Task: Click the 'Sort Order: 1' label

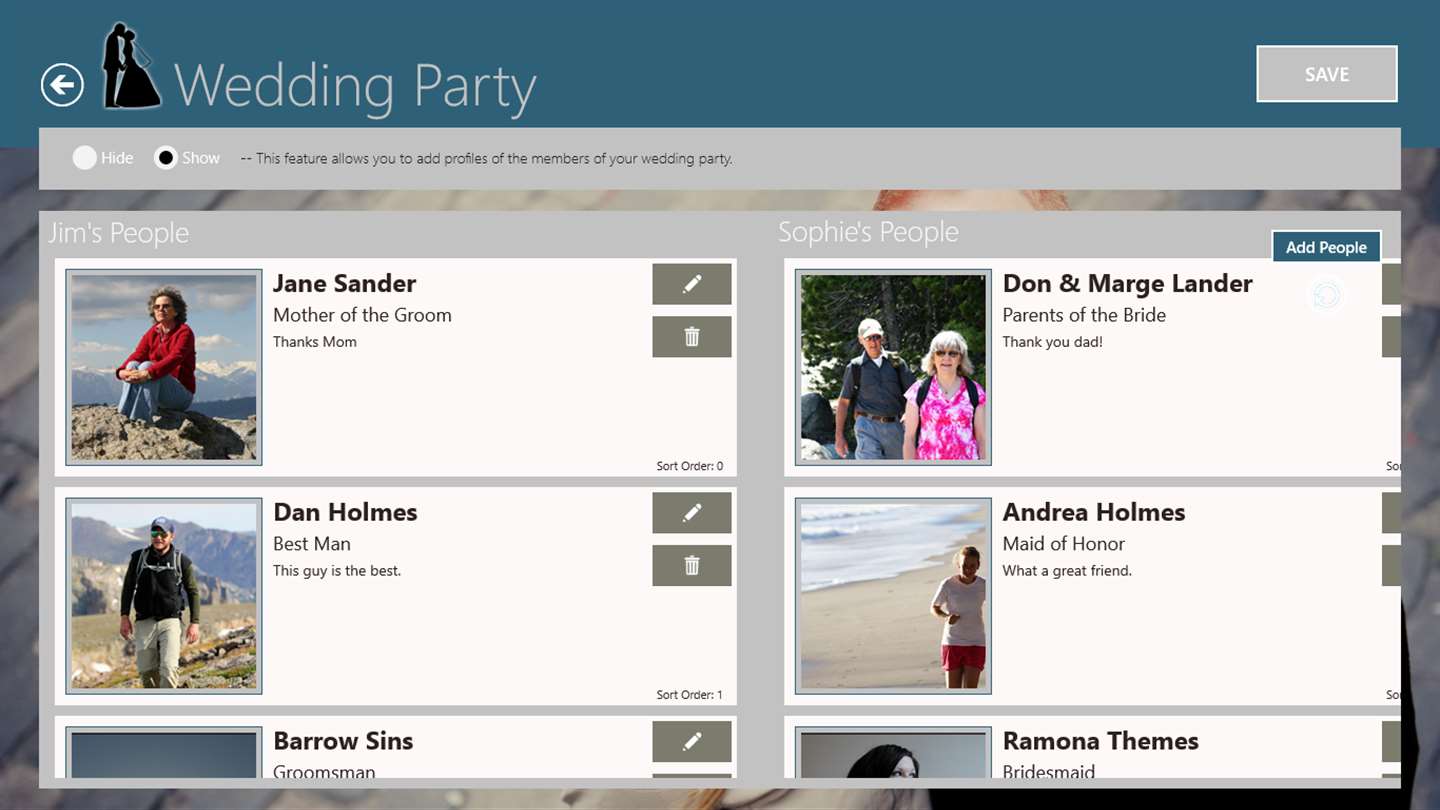Action: point(690,695)
